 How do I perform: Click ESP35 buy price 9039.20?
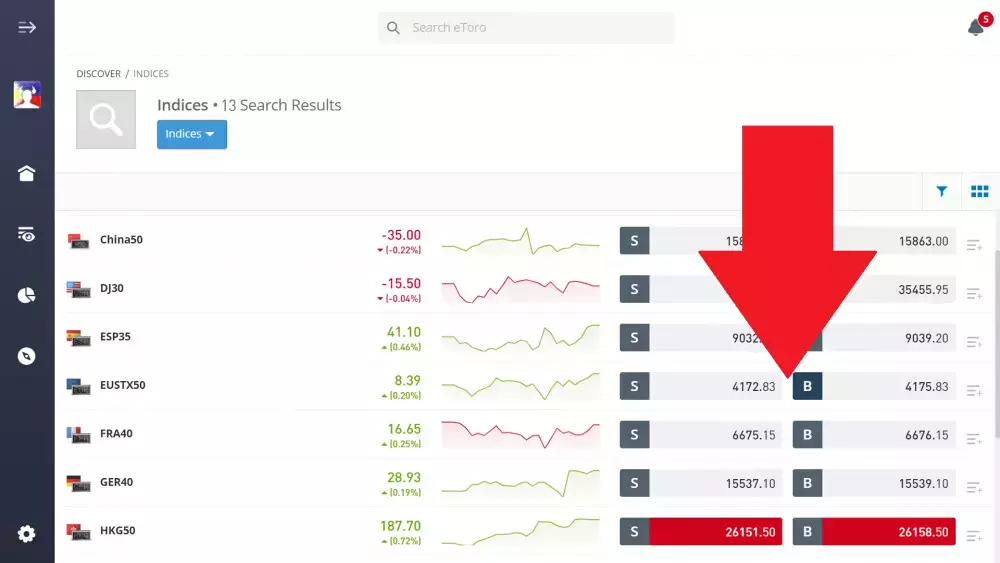pyautogui.click(x=927, y=339)
